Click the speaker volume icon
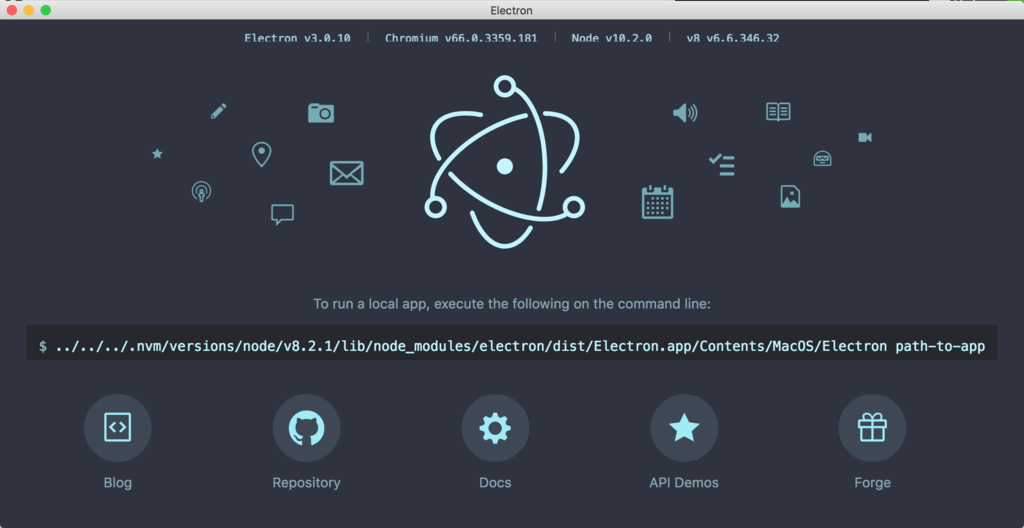Viewport: 1024px width, 528px height. click(685, 113)
